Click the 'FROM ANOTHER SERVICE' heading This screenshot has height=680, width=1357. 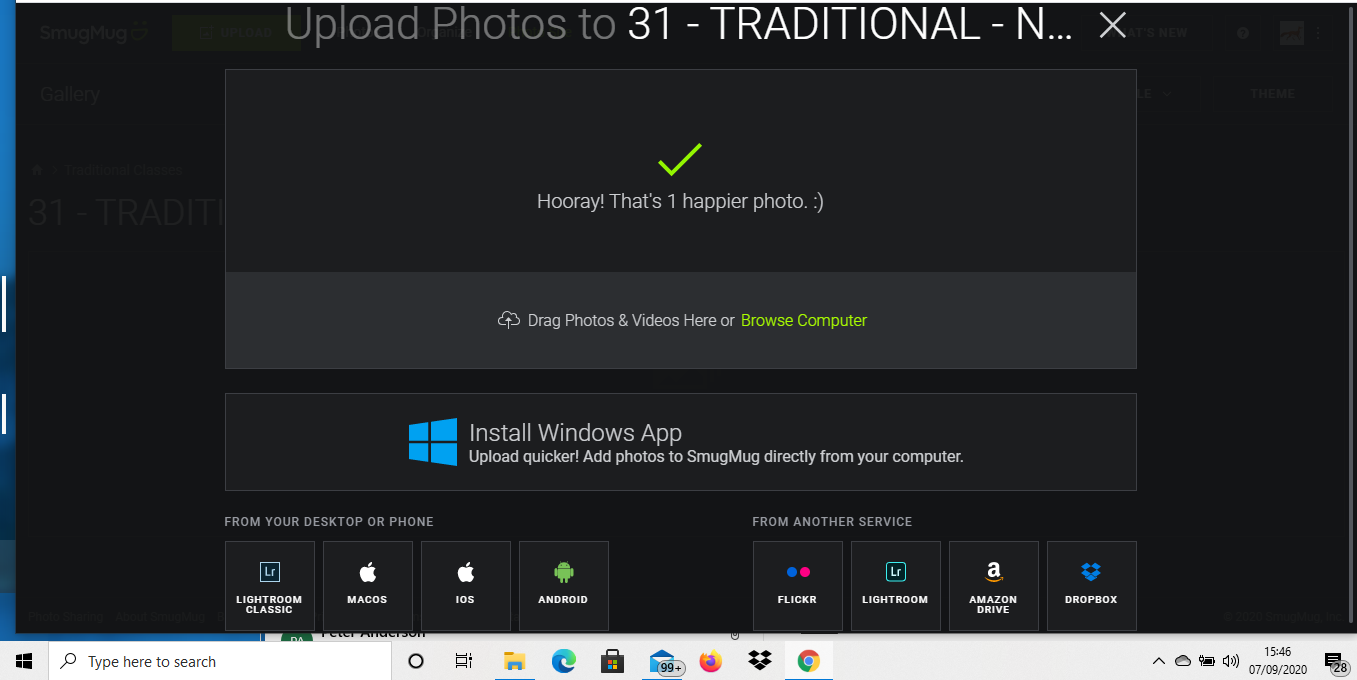832,522
